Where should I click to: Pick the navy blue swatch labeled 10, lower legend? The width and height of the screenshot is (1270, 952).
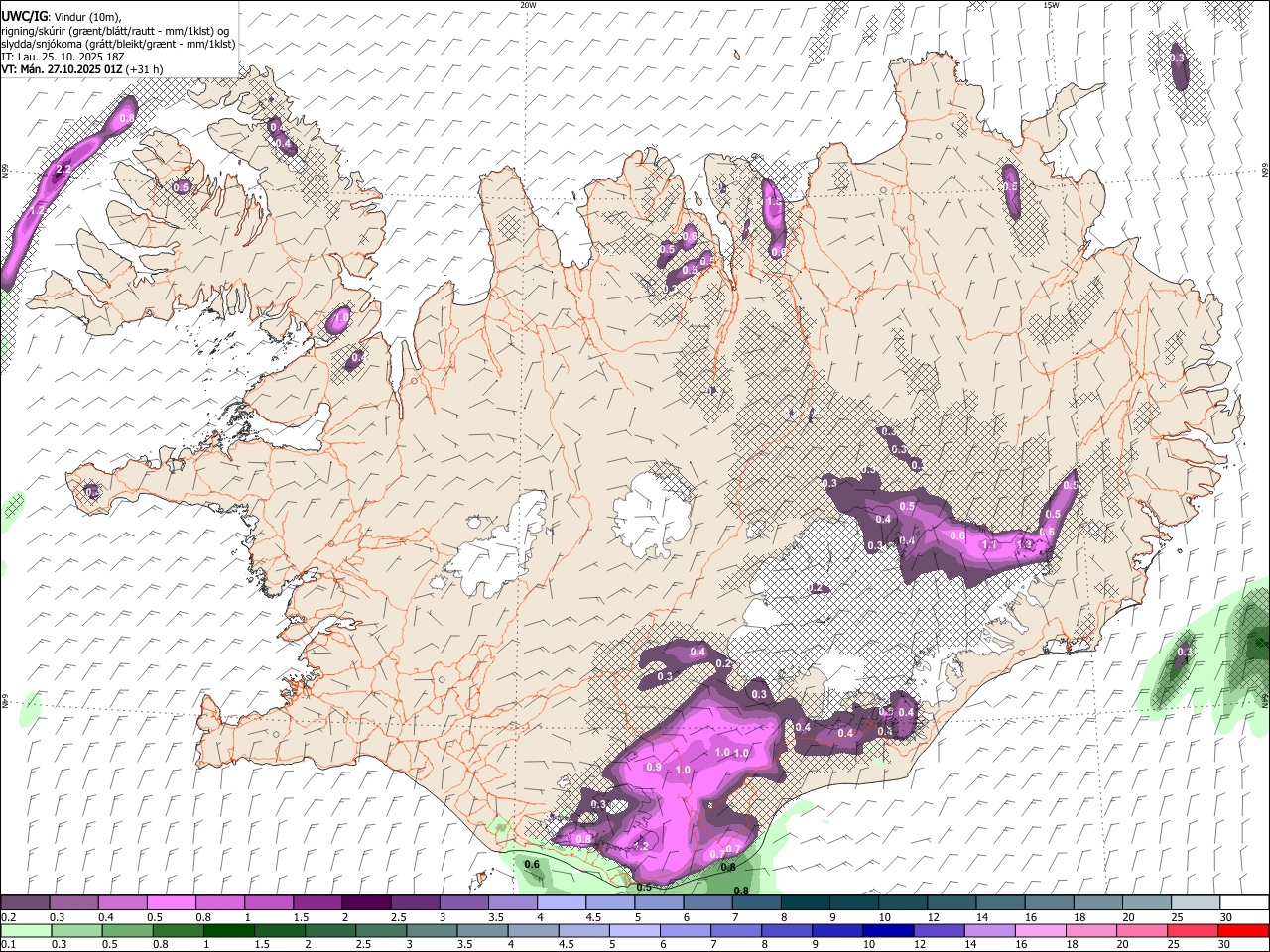point(888,930)
